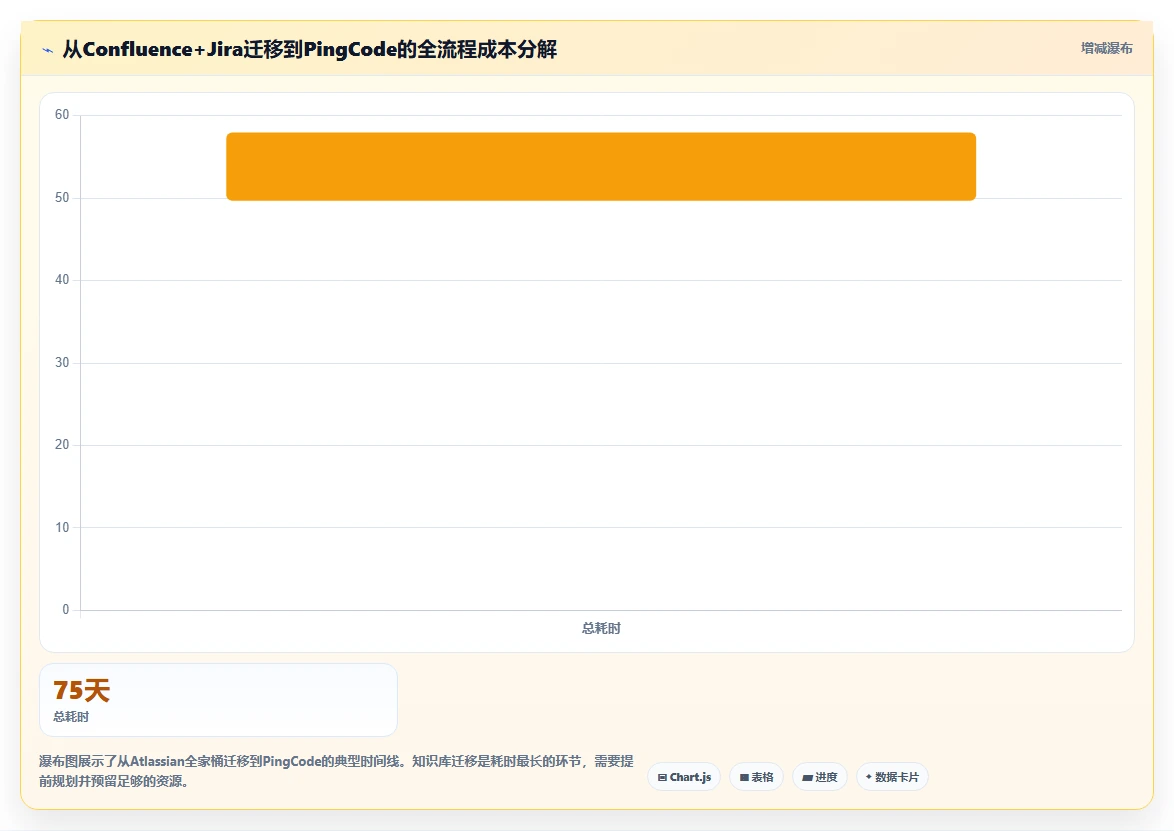This screenshot has width=1174, height=831.
Task: Click the y-axis tick label 50
Action: pyautogui.click(x=62, y=198)
